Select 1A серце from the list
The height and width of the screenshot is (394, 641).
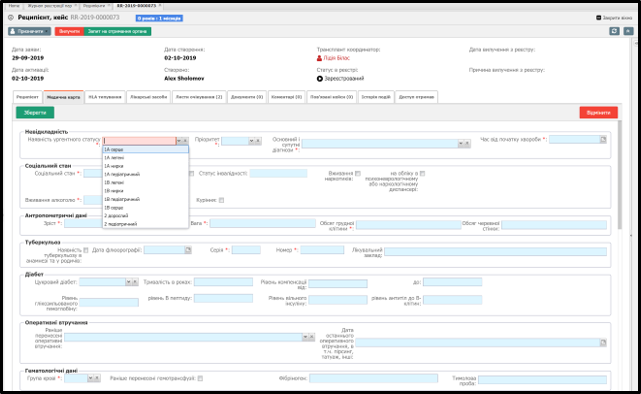(146, 150)
